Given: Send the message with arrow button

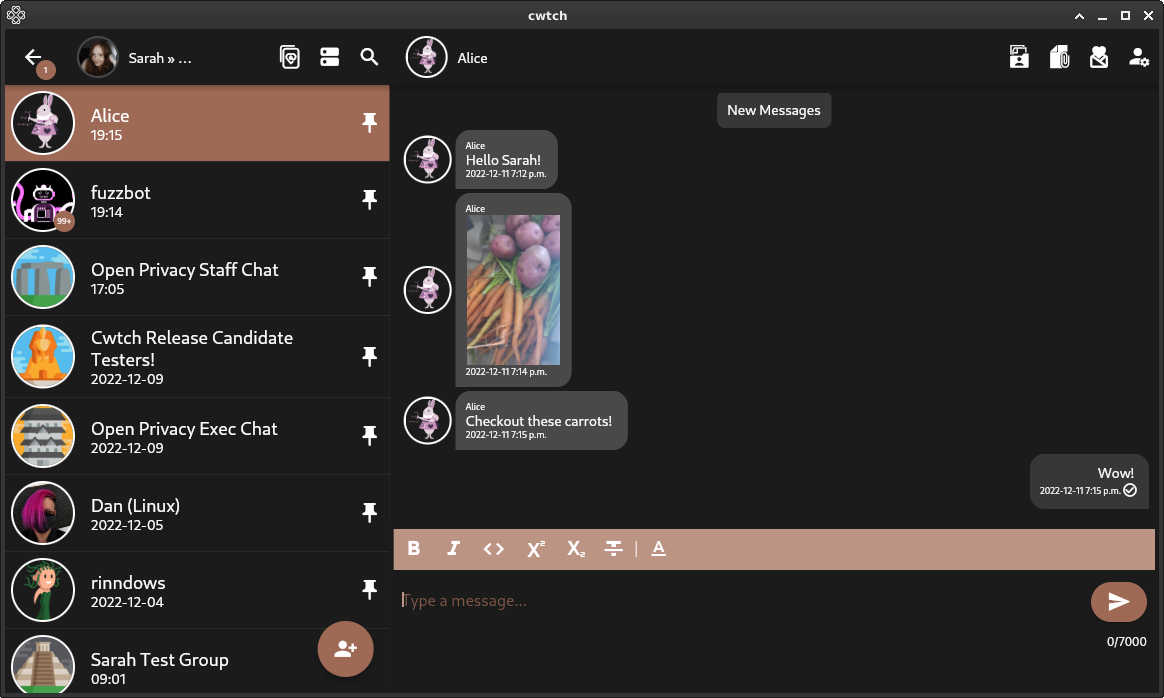Looking at the screenshot, I should 1119,601.
